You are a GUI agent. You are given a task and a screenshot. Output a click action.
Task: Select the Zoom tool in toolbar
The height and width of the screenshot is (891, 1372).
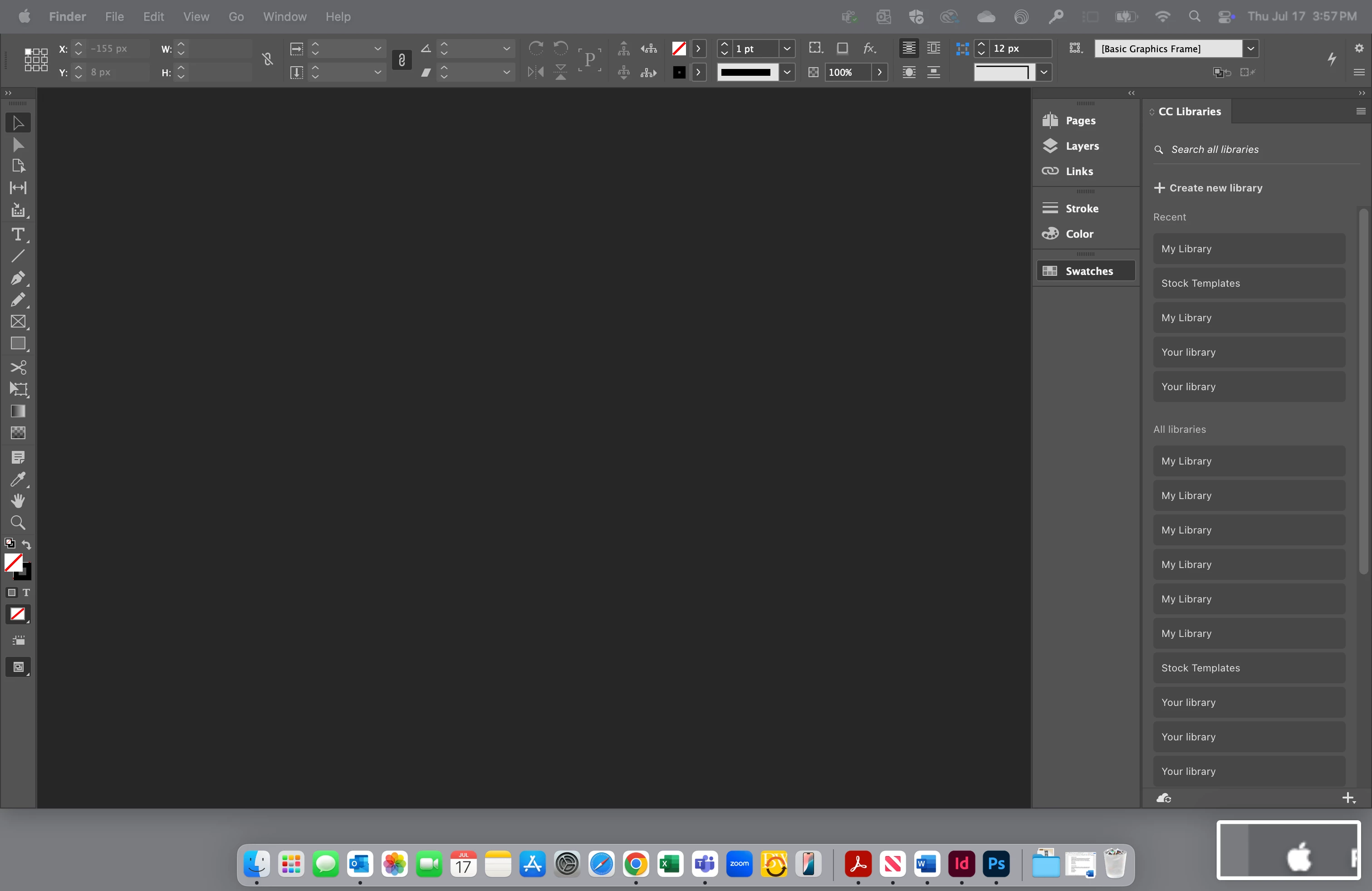point(18,523)
